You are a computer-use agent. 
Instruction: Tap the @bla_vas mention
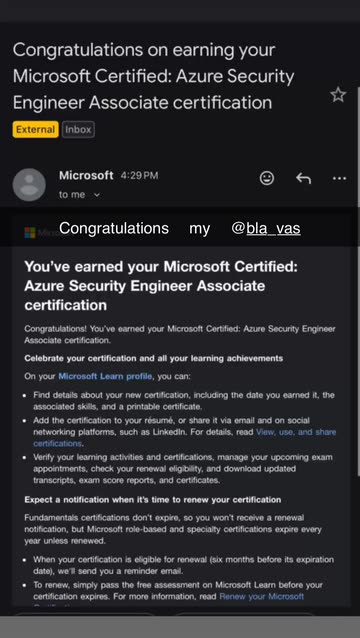pyautogui.click(x=266, y=228)
